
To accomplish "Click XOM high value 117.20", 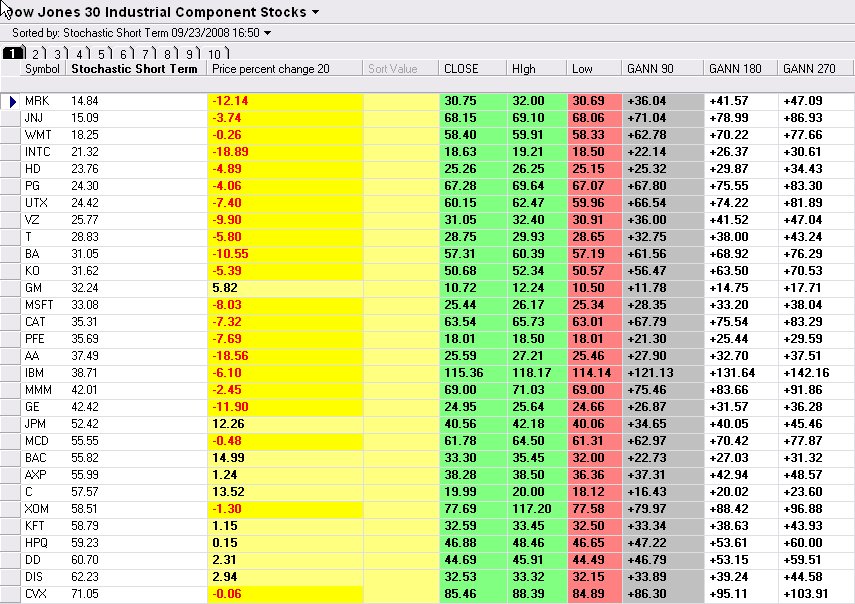I will tap(532, 509).
